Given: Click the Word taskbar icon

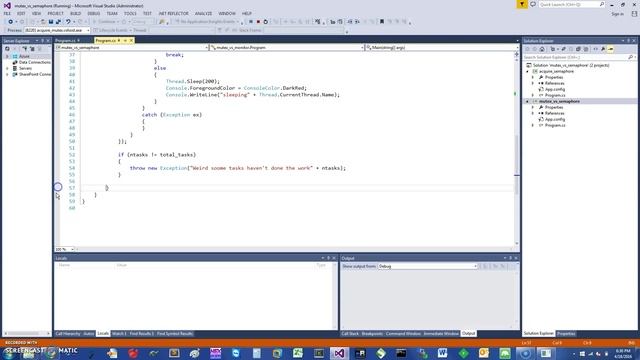Looking at the screenshot, I should point(442,353).
